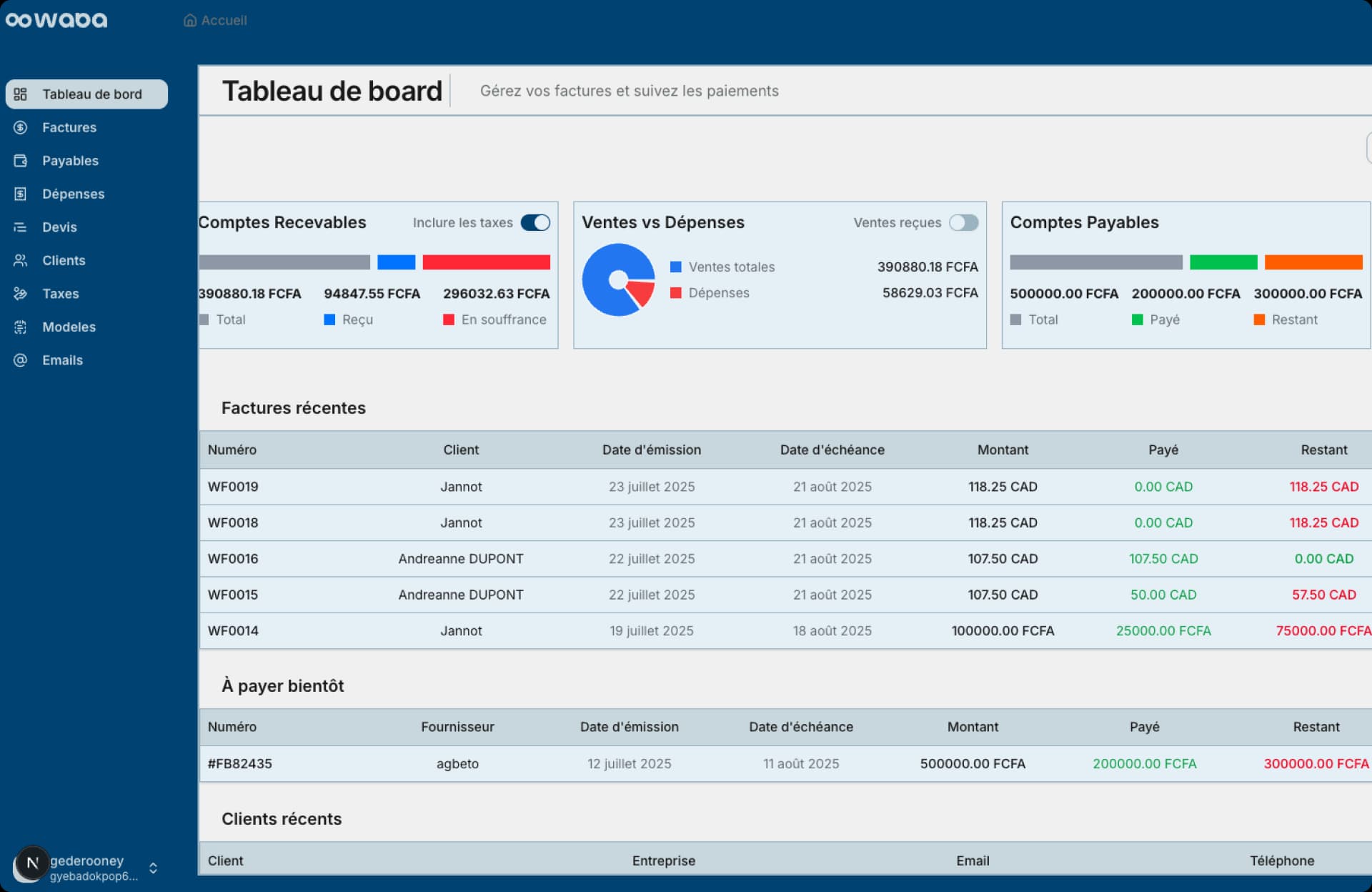Expand the gederooney account menu

point(152,868)
